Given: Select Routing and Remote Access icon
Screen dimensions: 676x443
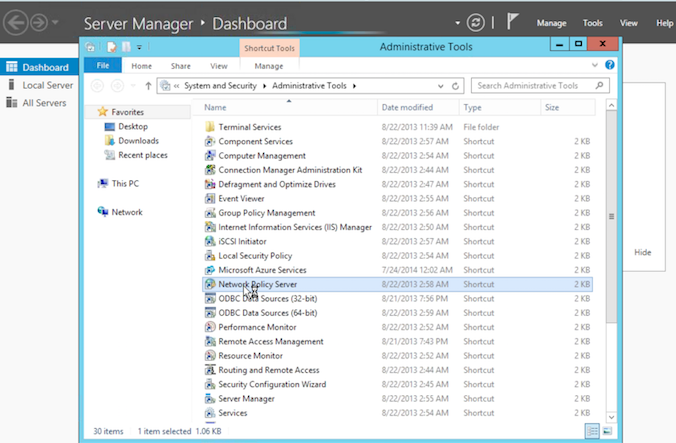Looking at the screenshot, I should coord(210,370).
